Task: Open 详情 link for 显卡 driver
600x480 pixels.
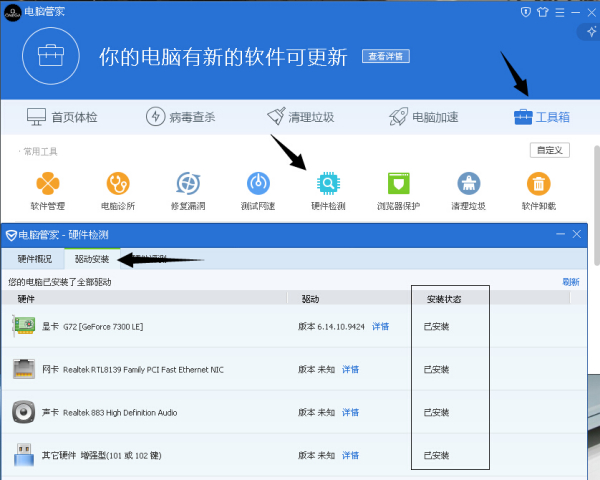Action: (380, 327)
